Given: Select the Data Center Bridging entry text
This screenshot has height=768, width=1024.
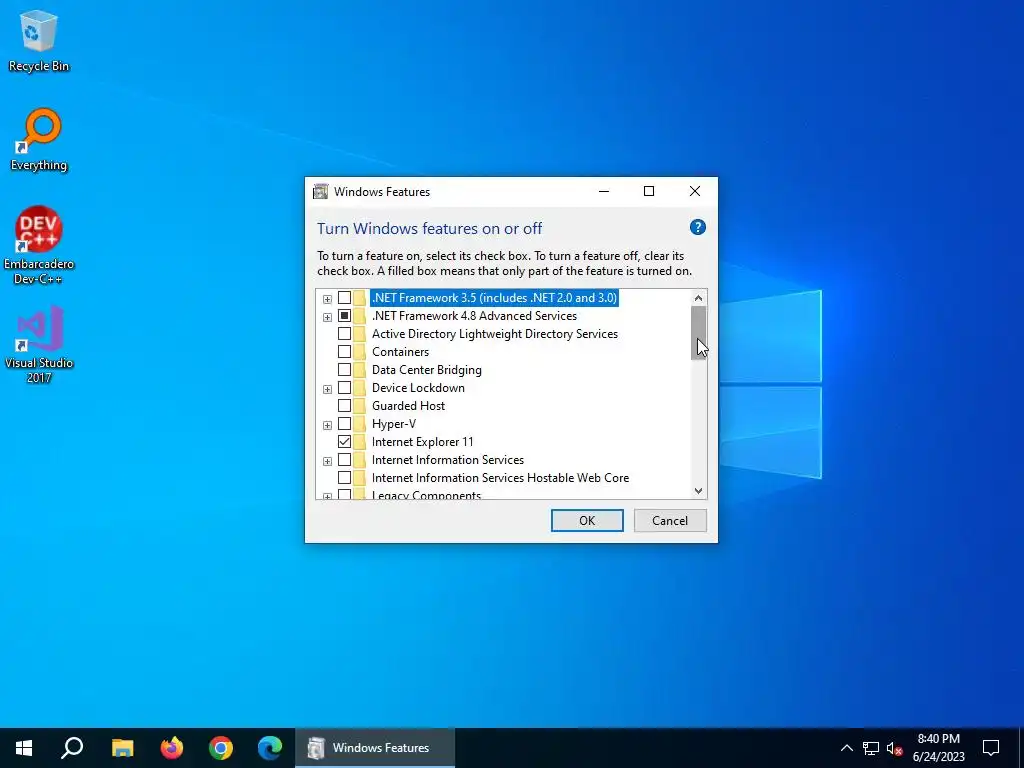Looking at the screenshot, I should tap(426, 370).
